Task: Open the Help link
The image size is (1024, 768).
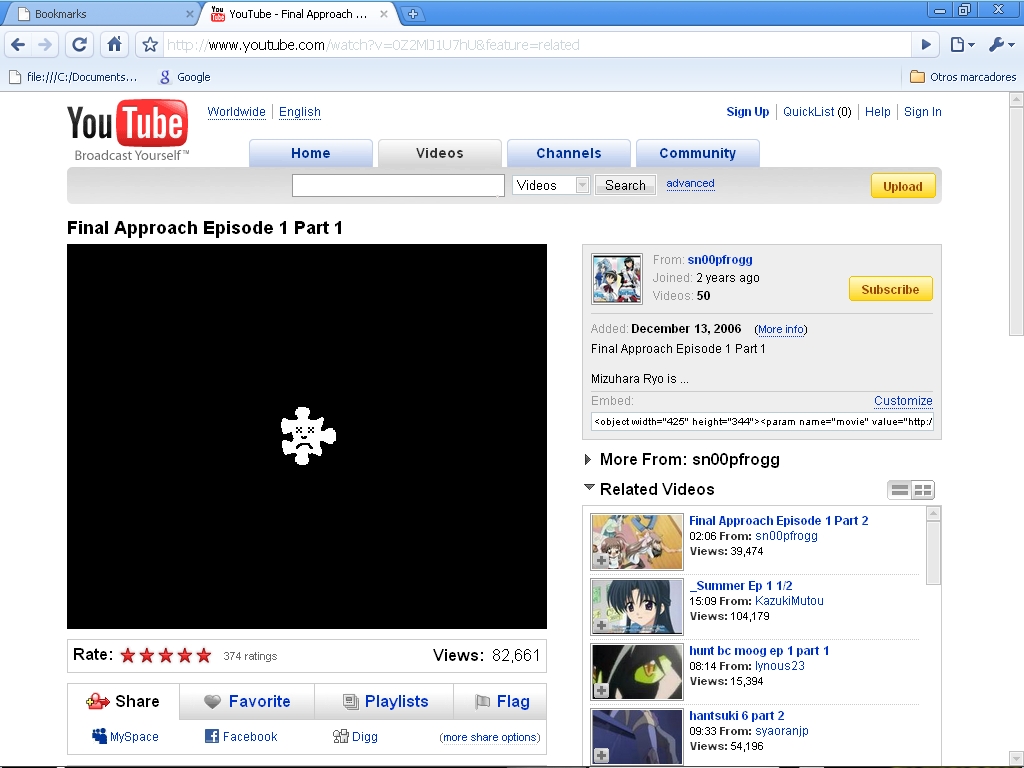Action: point(878,112)
